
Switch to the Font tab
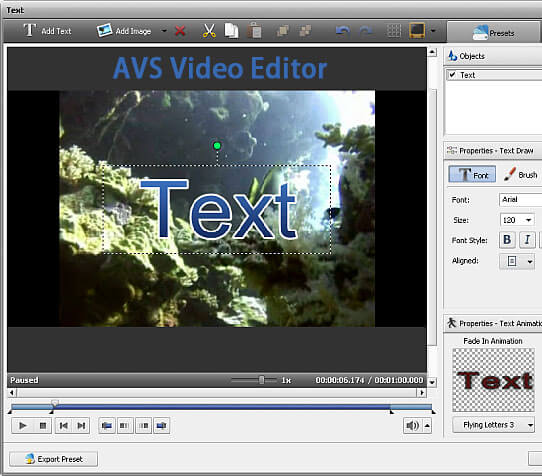pos(472,174)
